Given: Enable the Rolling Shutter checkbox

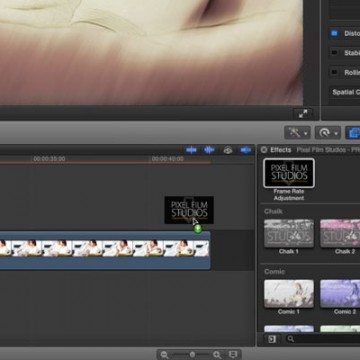Looking at the screenshot, I should click(x=334, y=72).
